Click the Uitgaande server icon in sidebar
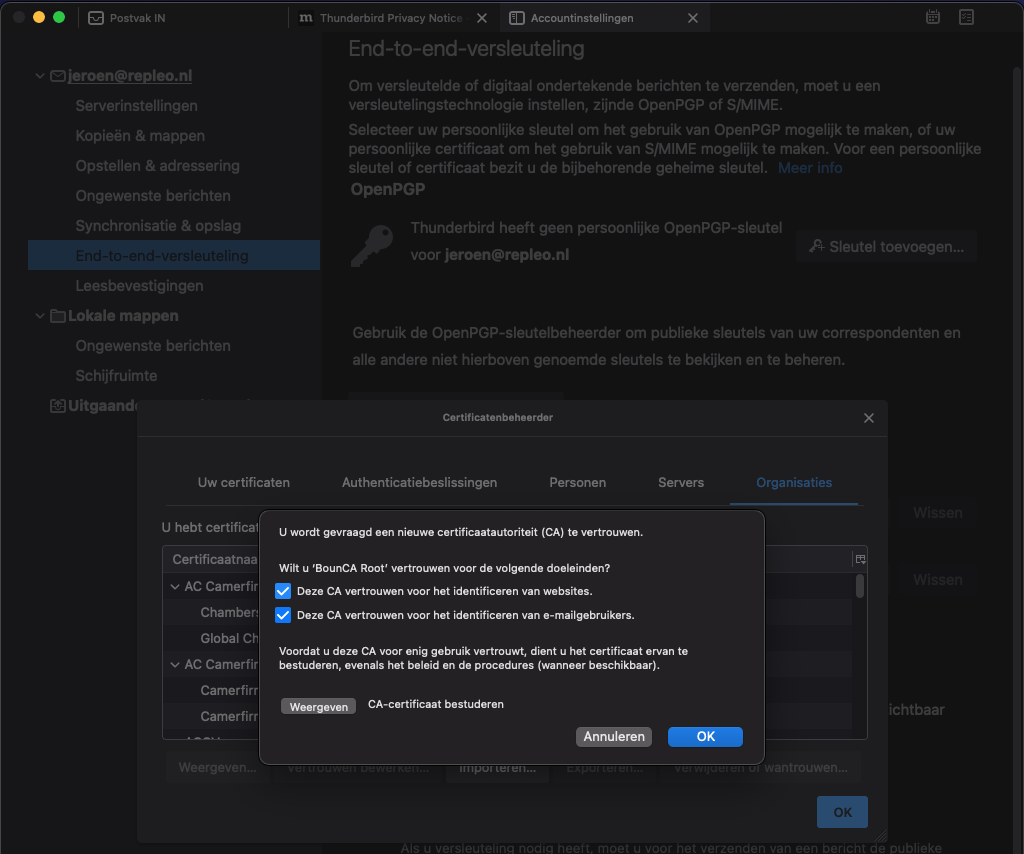Screen dimensions: 1024x854 [57, 406]
